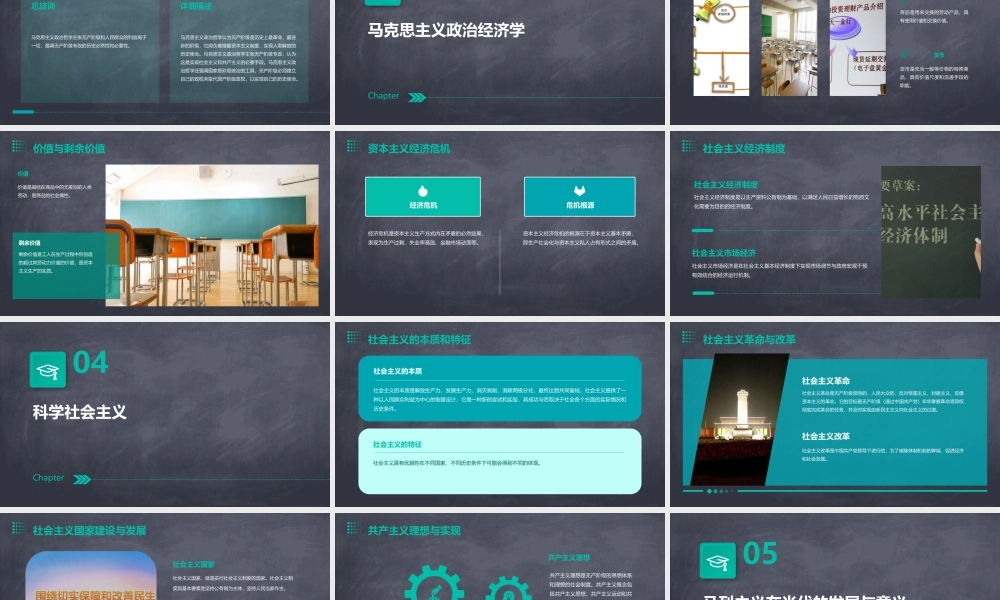Viewport: 1000px width, 600px height.
Task: Click the dotted grid icon beside 资本主义经济危机
Action: 353,146
